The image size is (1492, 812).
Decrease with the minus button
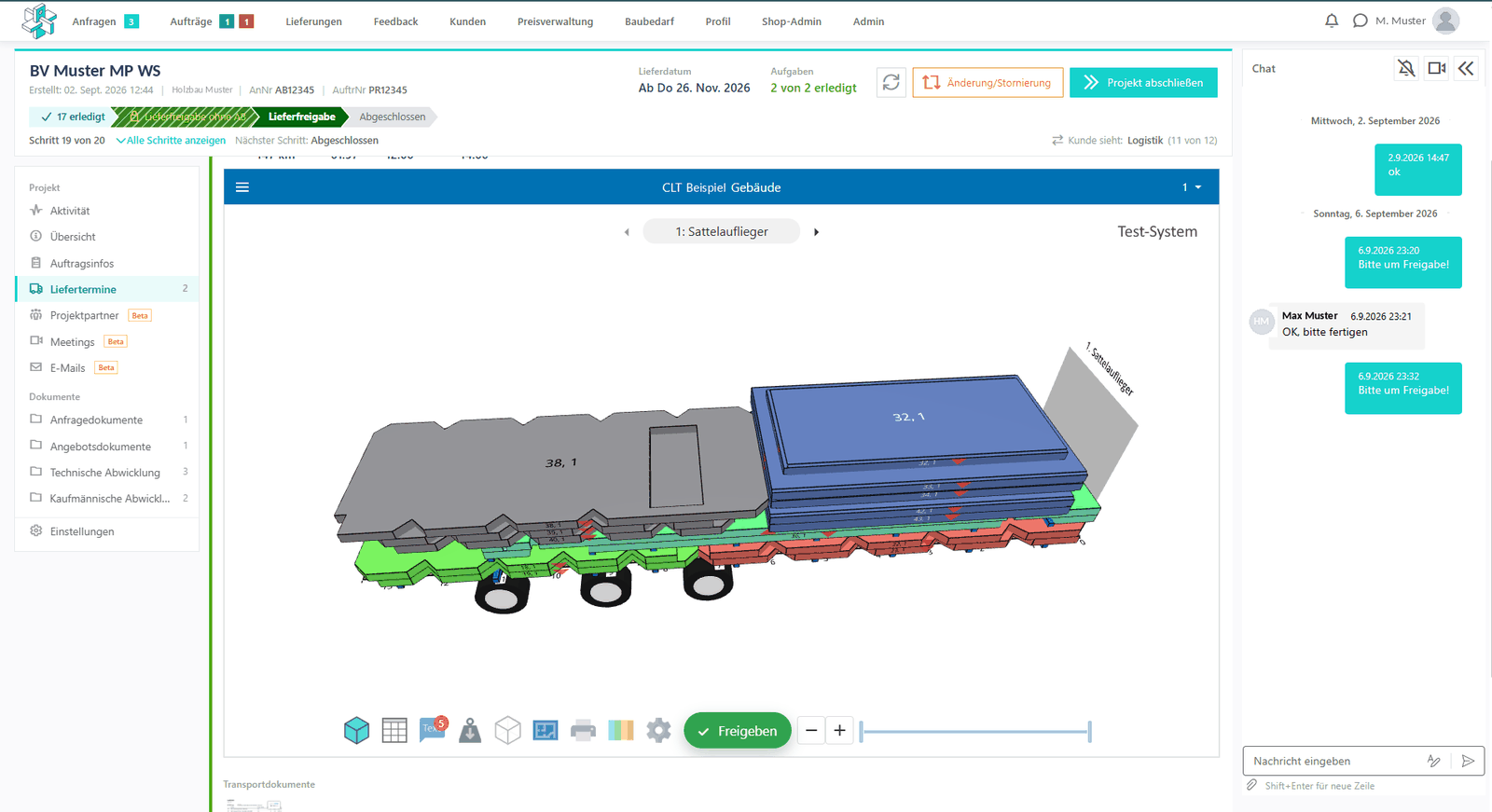coord(811,731)
